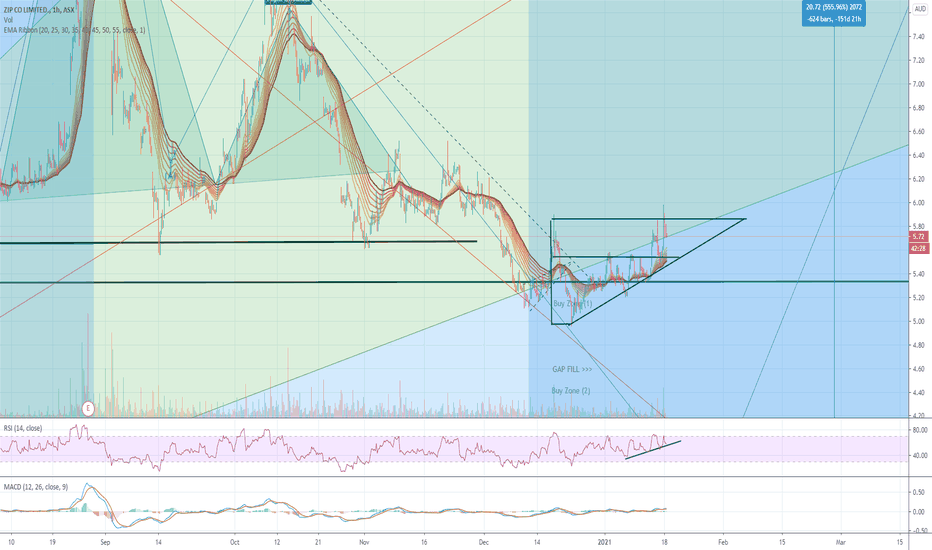Click the Feb date axis label
This screenshot has height=550, width=932.
[723, 542]
